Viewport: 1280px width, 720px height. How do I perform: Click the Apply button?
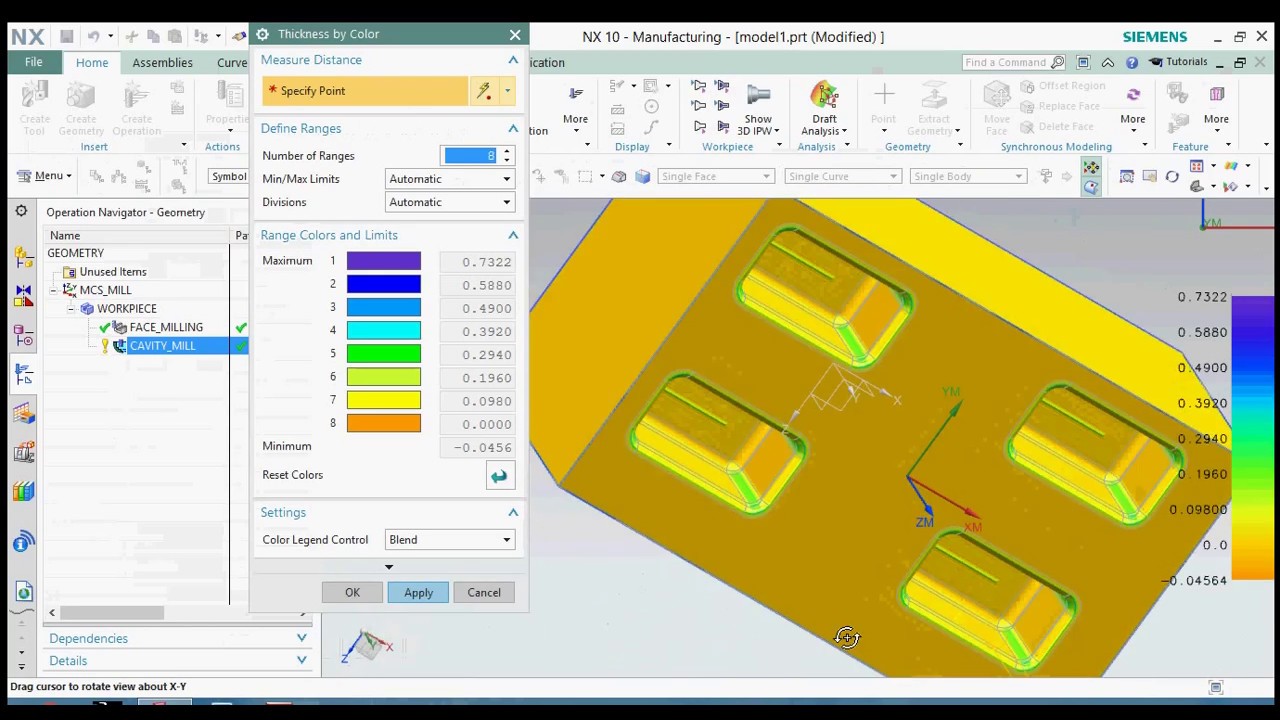pyautogui.click(x=419, y=593)
